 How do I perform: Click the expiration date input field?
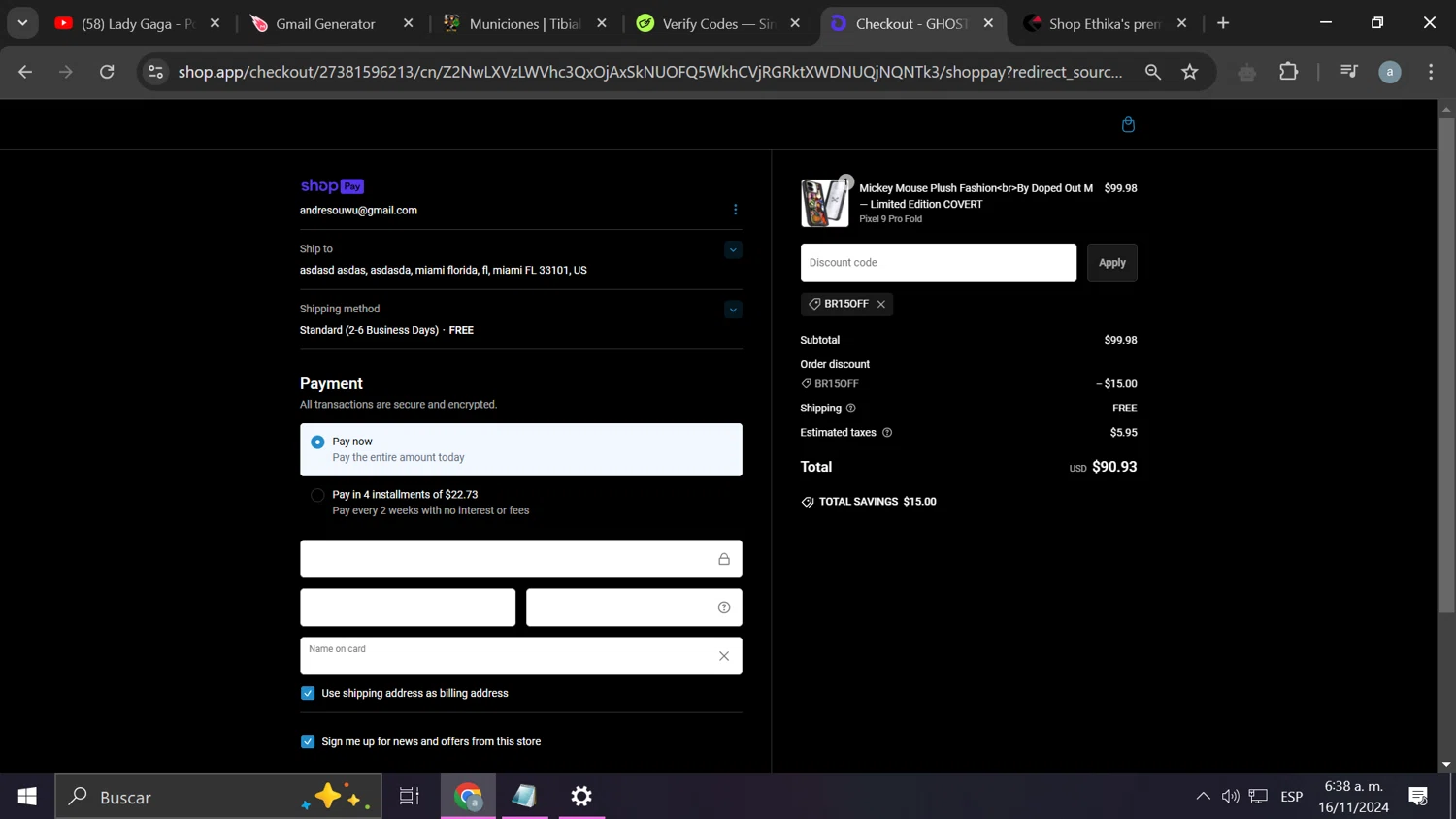(x=408, y=607)
